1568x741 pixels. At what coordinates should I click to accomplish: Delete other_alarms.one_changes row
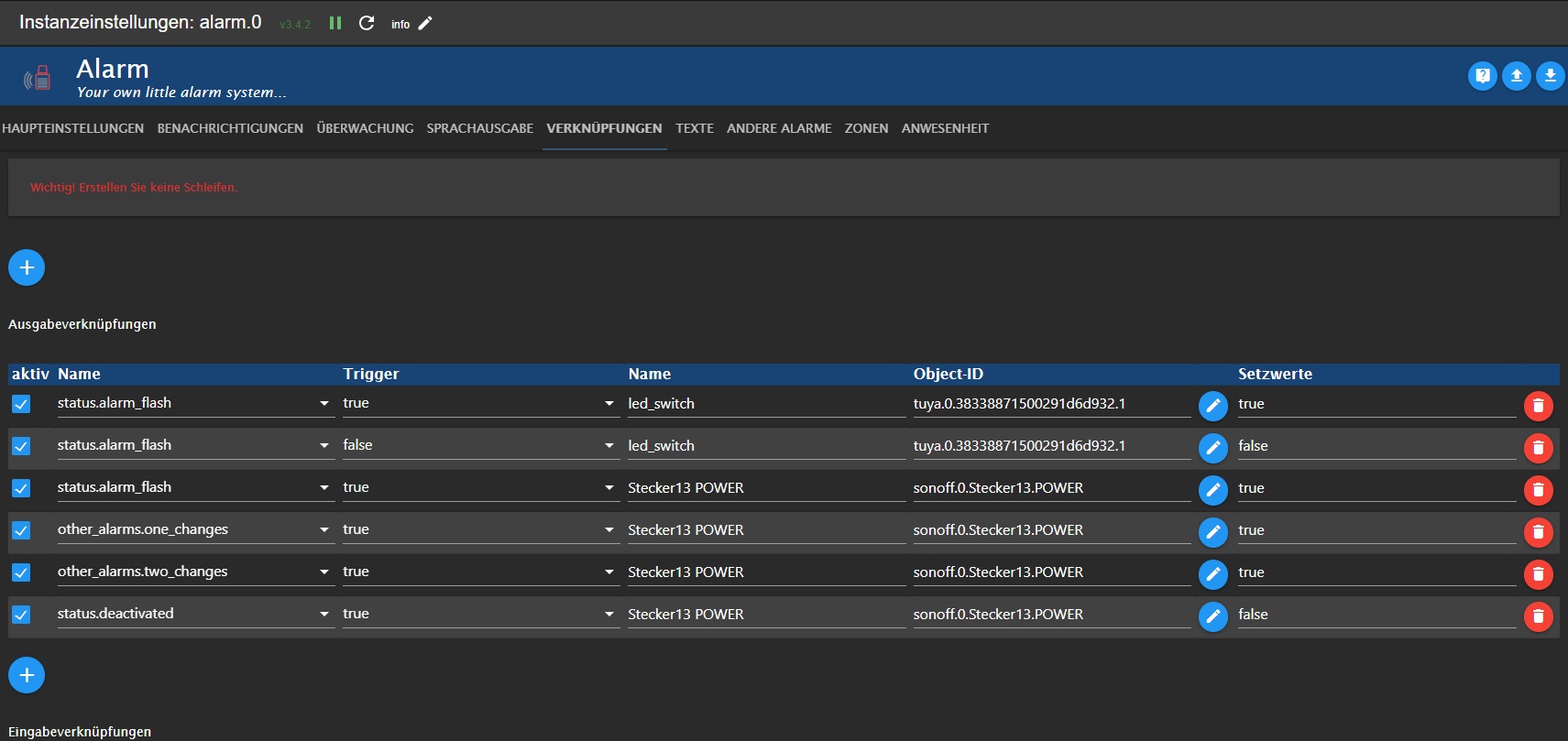[1539, 531]
